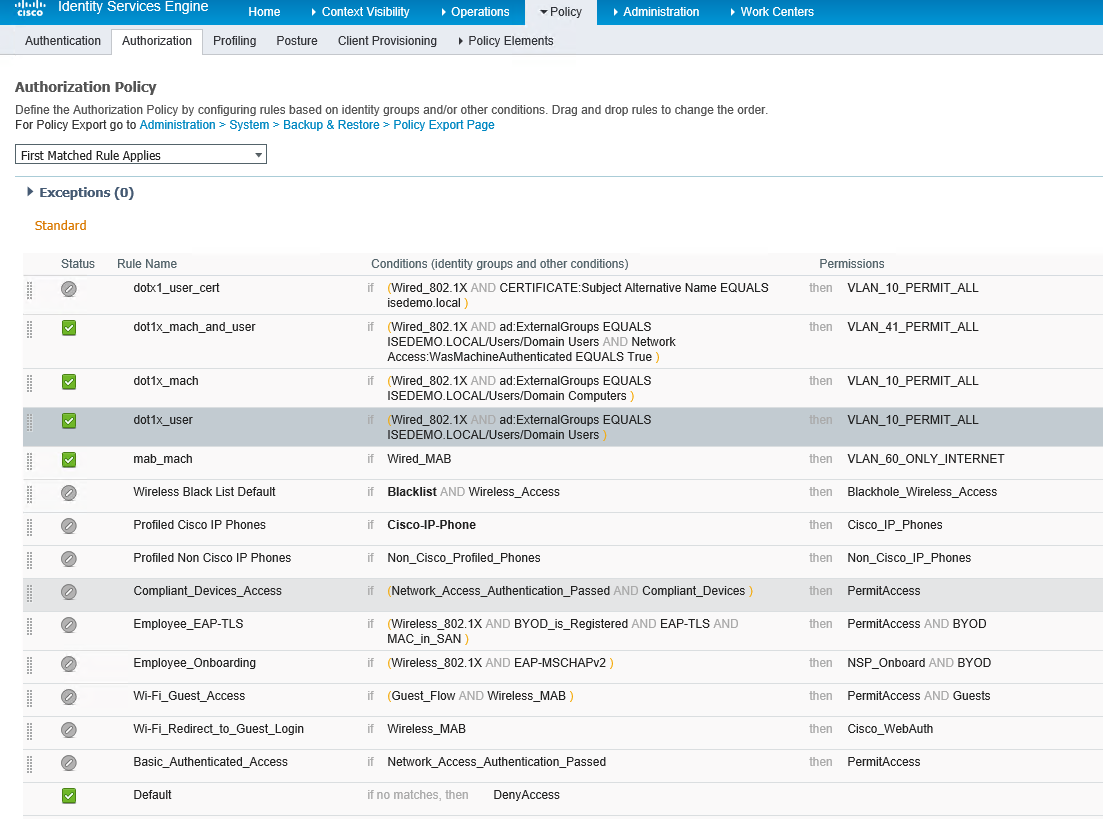Open the Administration menu in the top bar
Viewport: 1103px width, 824px height.
(656, 12)
